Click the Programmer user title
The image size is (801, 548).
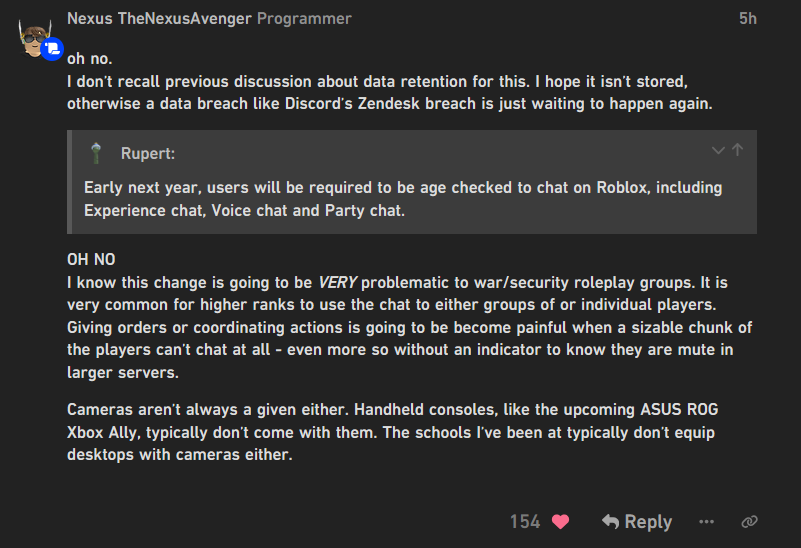[304, 19]
